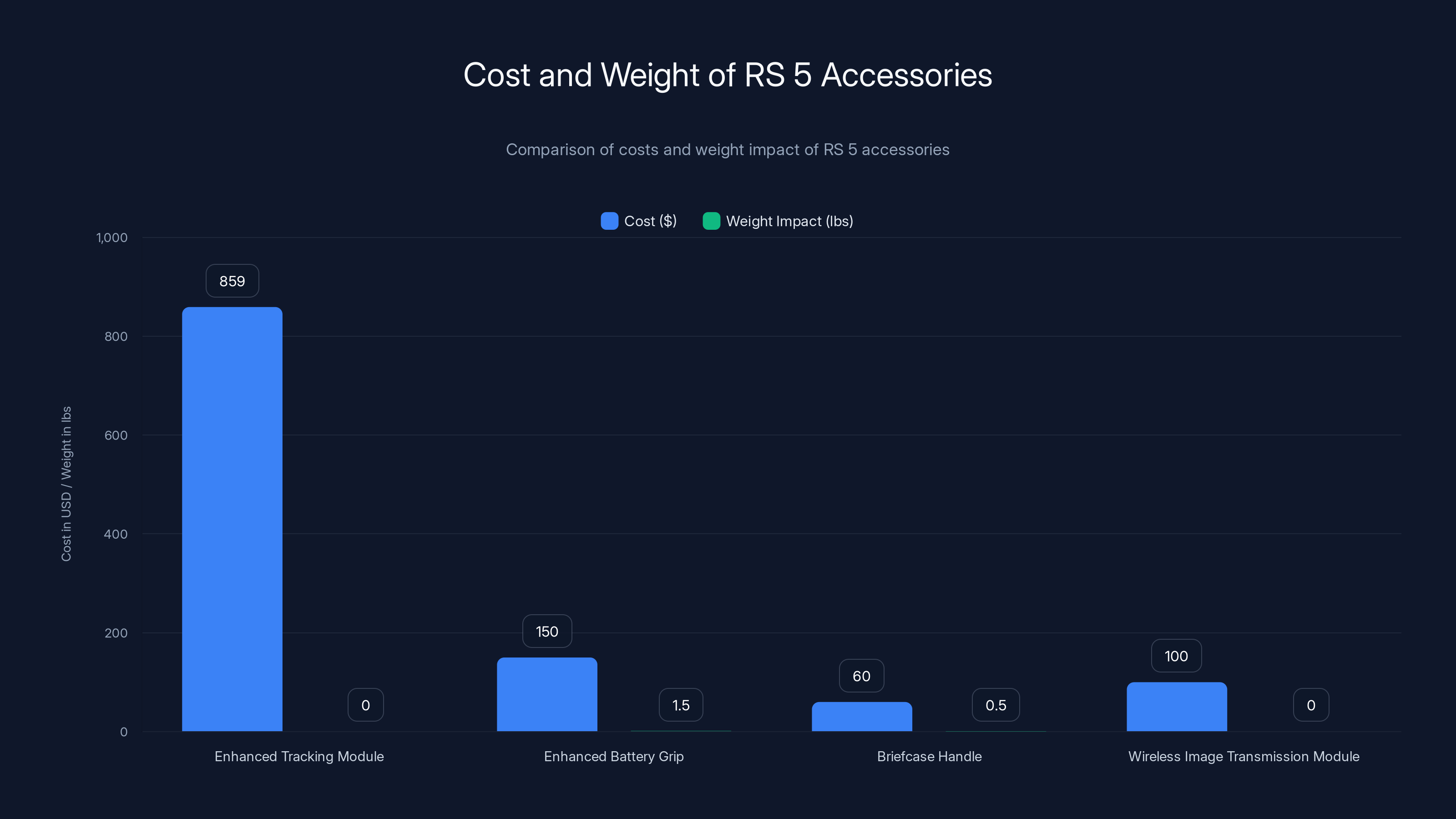This screenshot has width=1456, height=819.
Task: Click the chart title text
Action: [728, 74]
